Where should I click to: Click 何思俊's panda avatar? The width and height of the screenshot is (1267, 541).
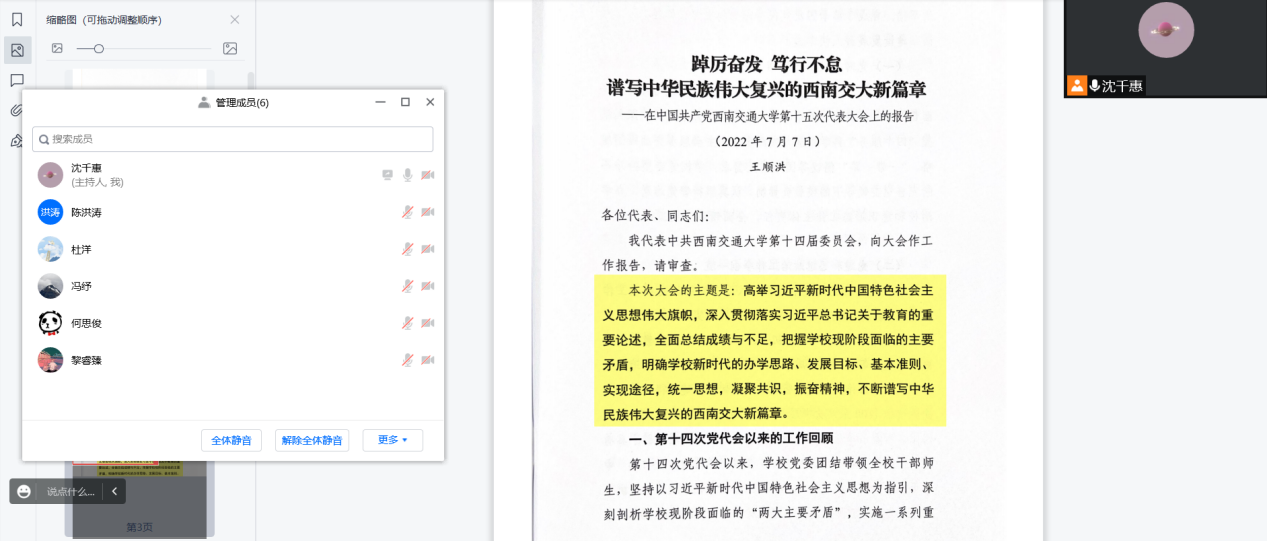point(50,323)
